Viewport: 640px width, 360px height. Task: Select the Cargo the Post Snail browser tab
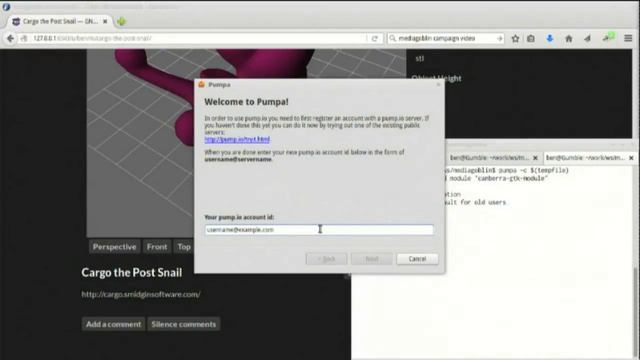60,21
